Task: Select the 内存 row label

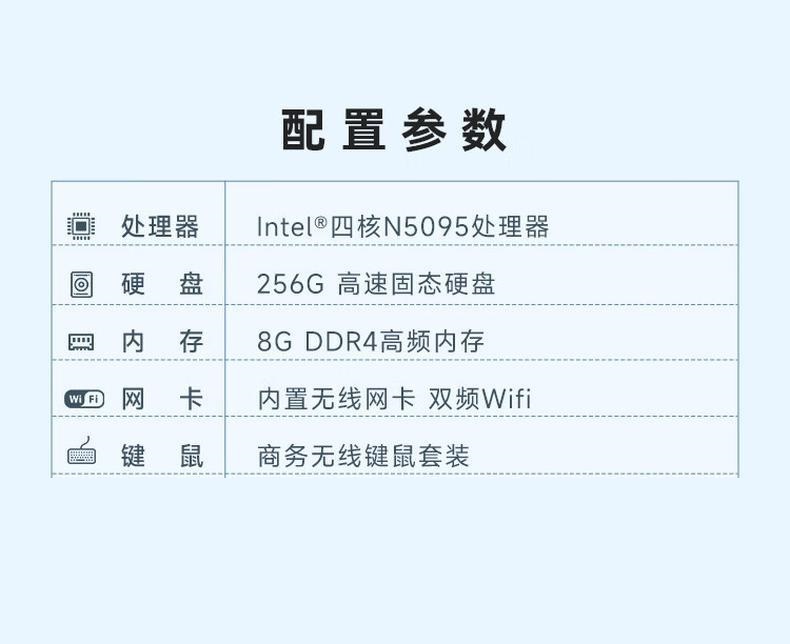Action: [162, 342]
